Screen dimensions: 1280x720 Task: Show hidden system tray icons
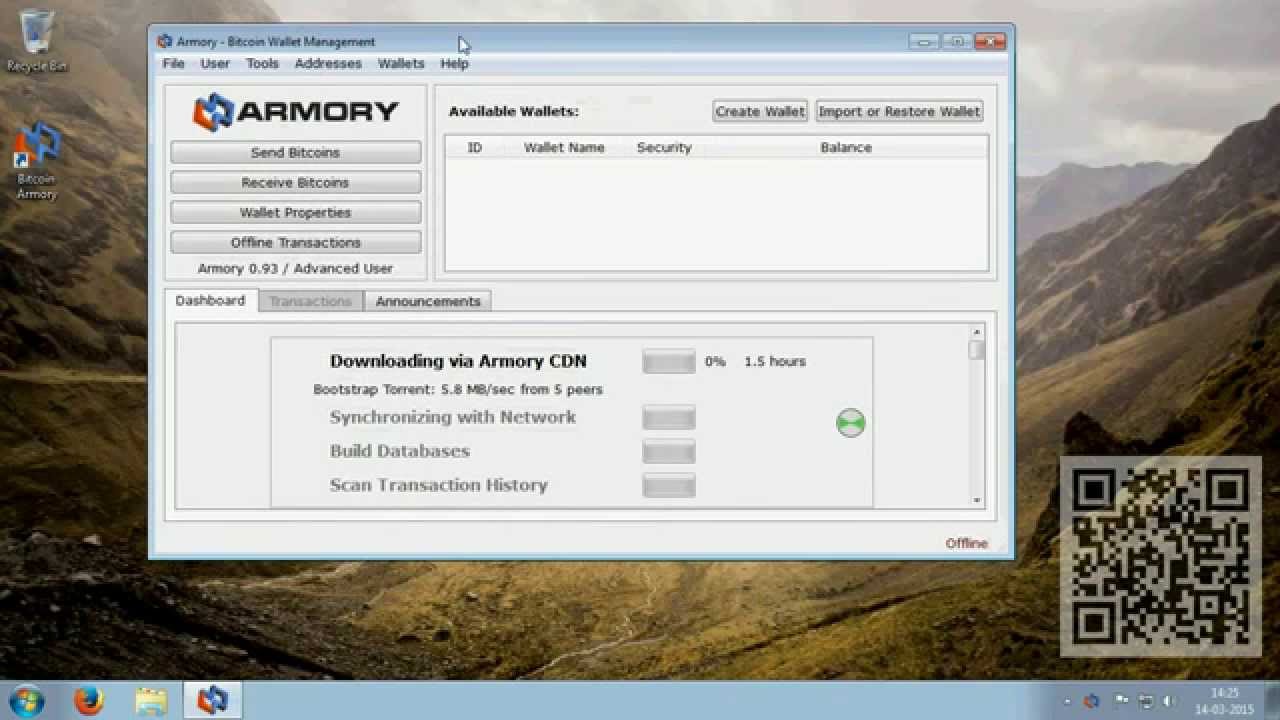click(x=1069, y=702)
